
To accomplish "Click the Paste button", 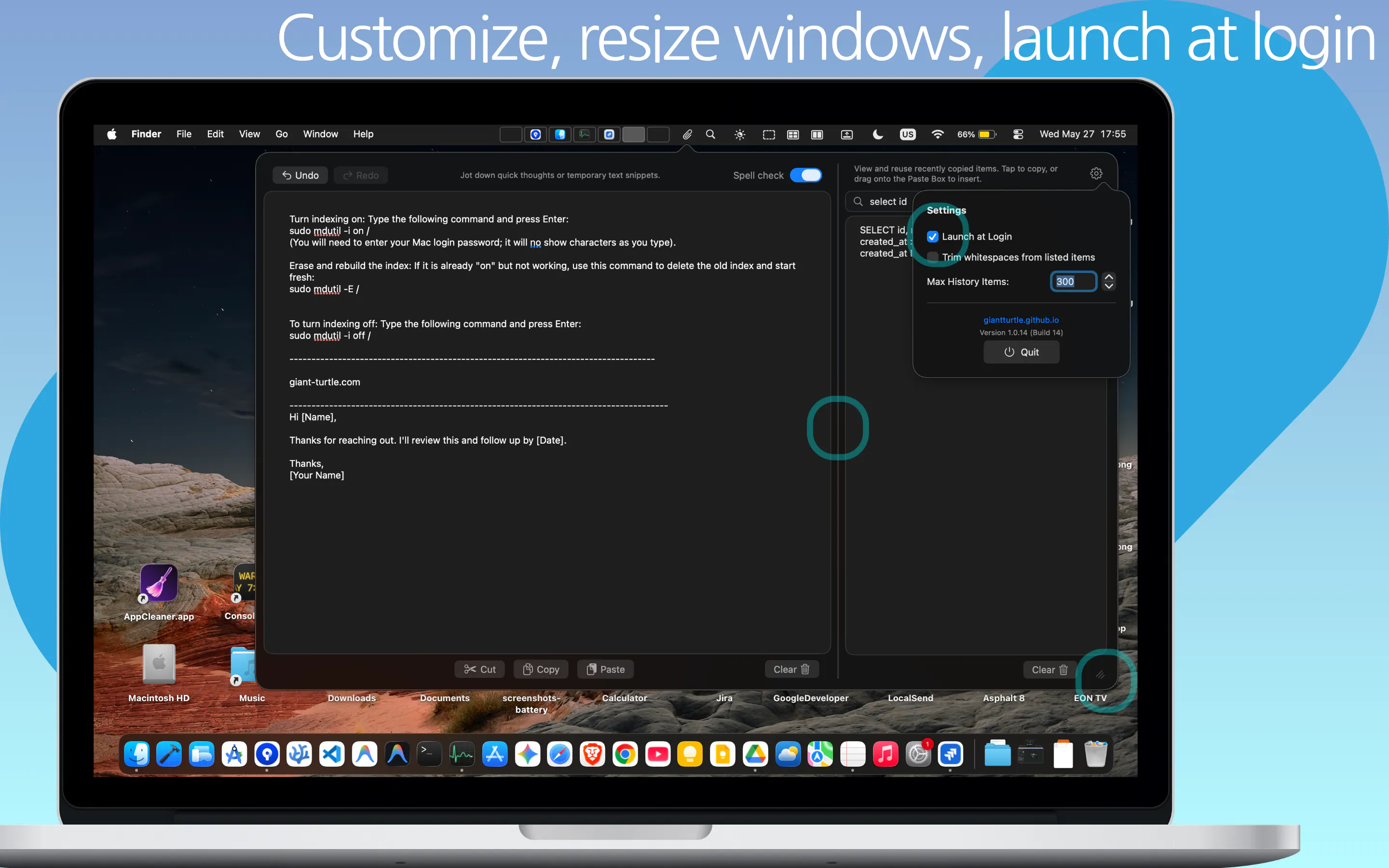I will [x=606, y=669].
